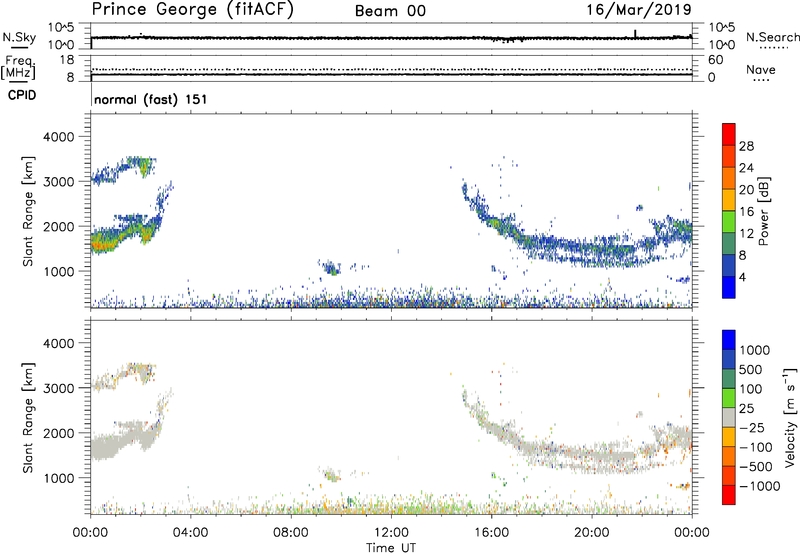Screen dimensions: 800x554
Task: Click the power panel 'Slant Range [km]' label
Action: 28,211
